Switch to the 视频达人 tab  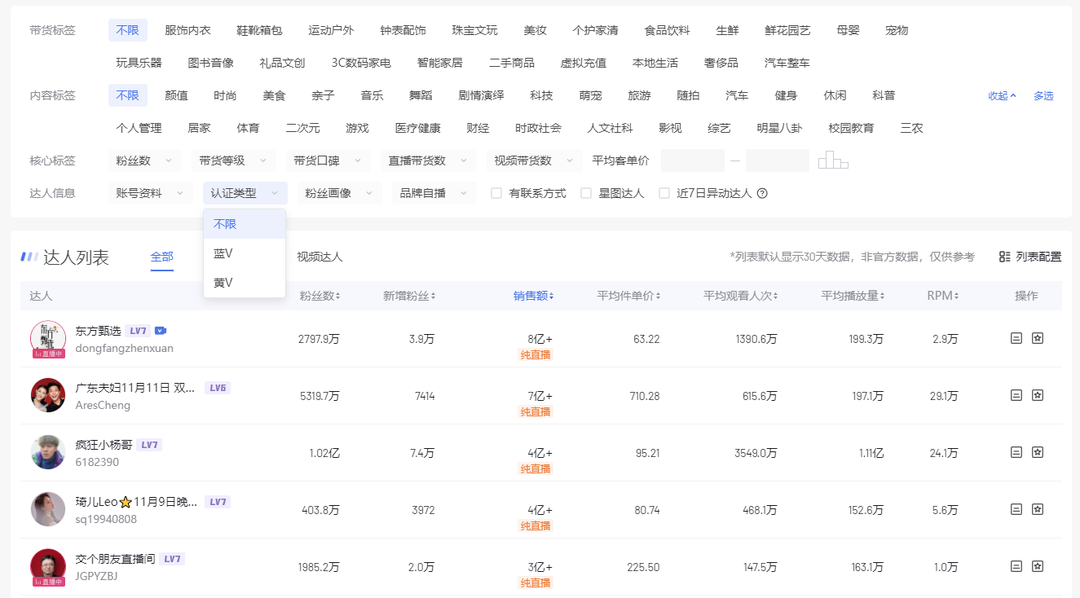(x=318, y=256)
